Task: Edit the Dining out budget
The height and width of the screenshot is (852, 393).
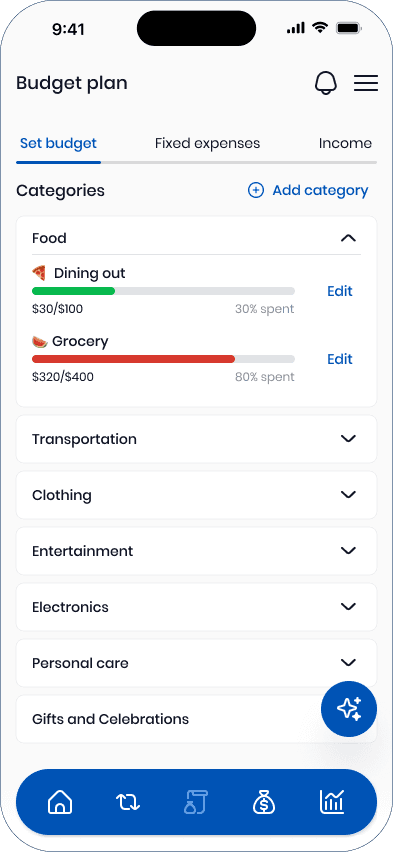Action: pos(340,291)
